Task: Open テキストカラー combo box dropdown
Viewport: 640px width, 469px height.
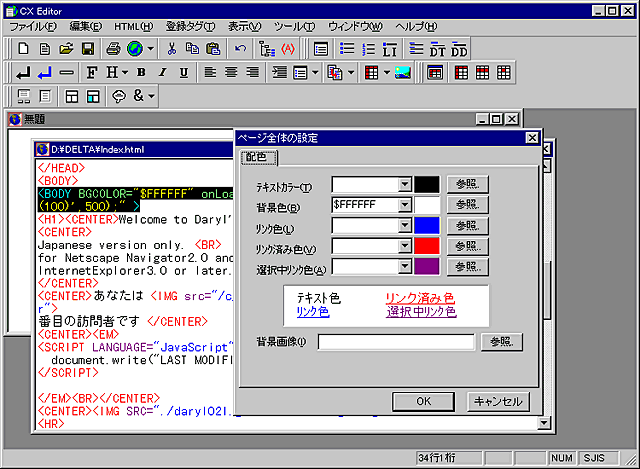Action: coord(404,184)
